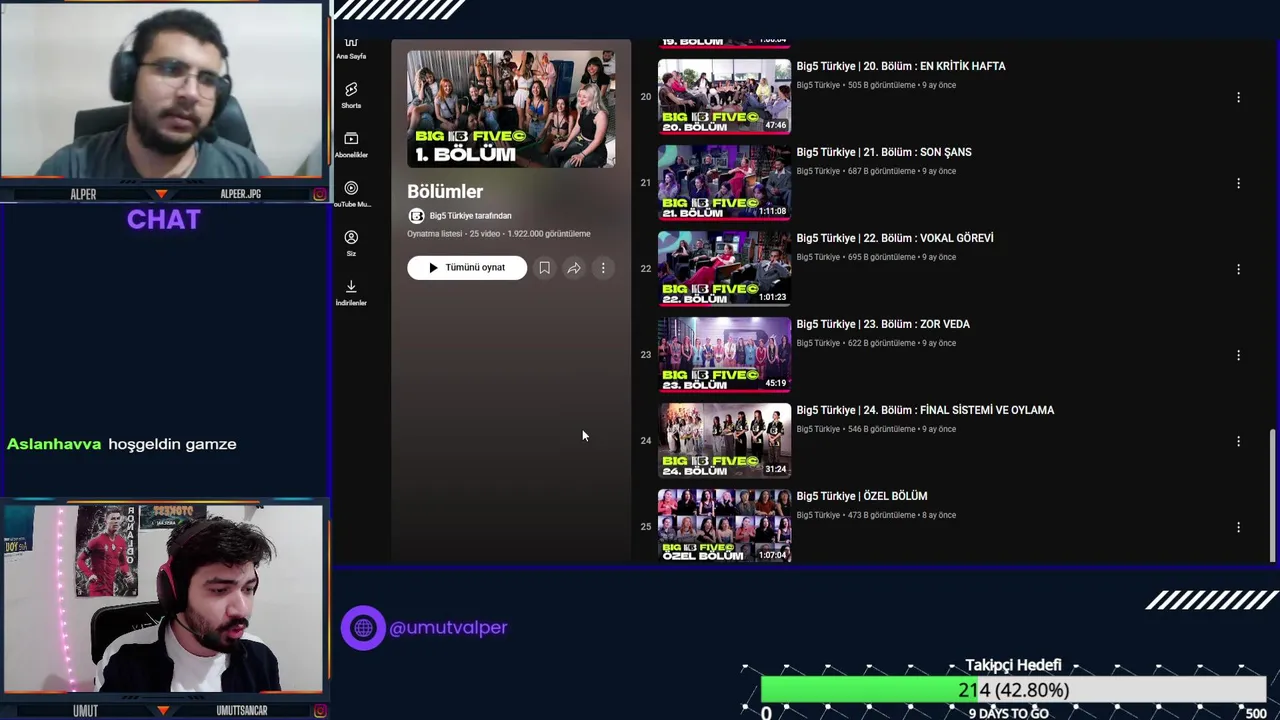Click the 9 DAYS TO GO text
Image resolution: width=1280 pixels, height=720 pixels.
coord(1009,713)
